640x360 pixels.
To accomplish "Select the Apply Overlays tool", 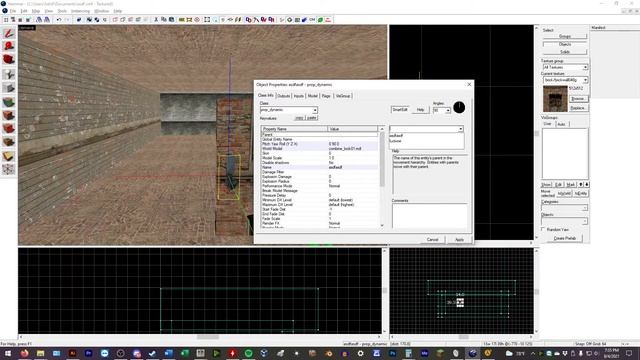I will pyautogui.click(x=9, y=142).
